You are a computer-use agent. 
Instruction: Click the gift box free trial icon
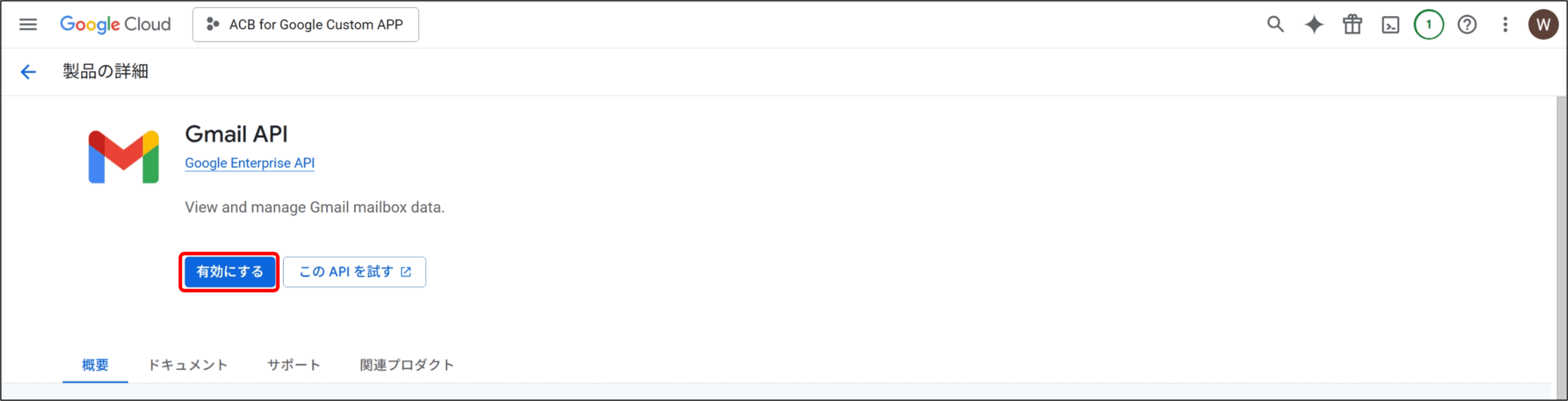[1352, 25]
